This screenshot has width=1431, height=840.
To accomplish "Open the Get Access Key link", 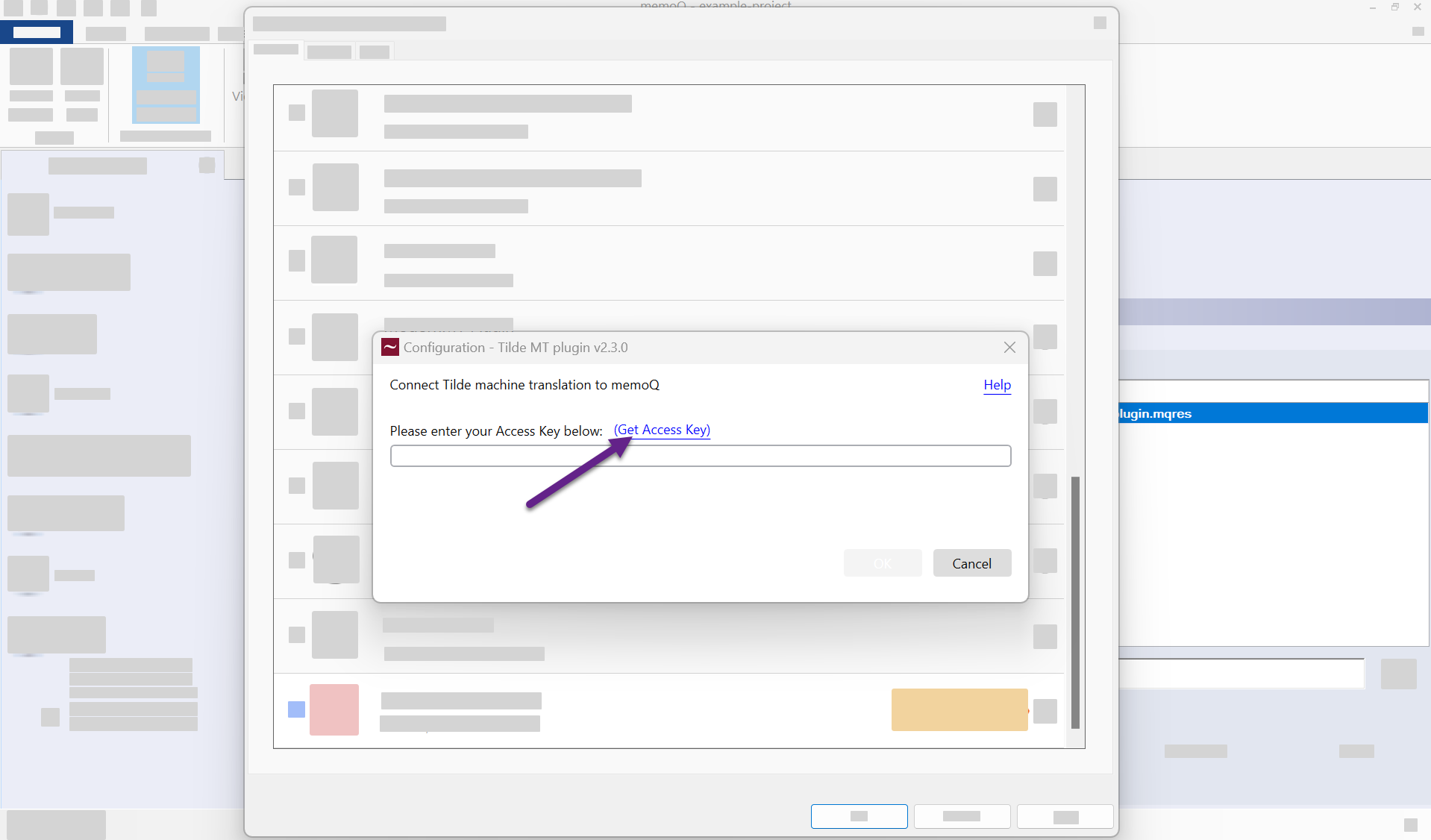I will coord(662,430).
